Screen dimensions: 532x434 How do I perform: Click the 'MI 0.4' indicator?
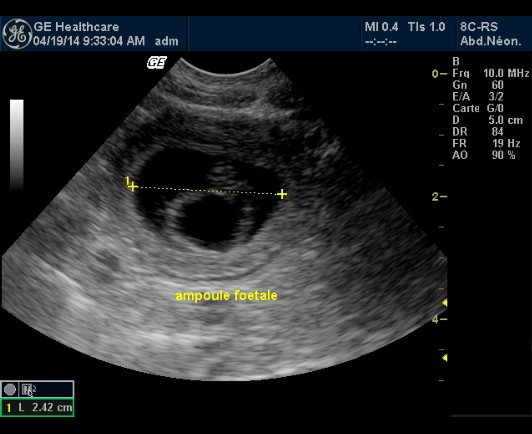[x=381, y=27]
